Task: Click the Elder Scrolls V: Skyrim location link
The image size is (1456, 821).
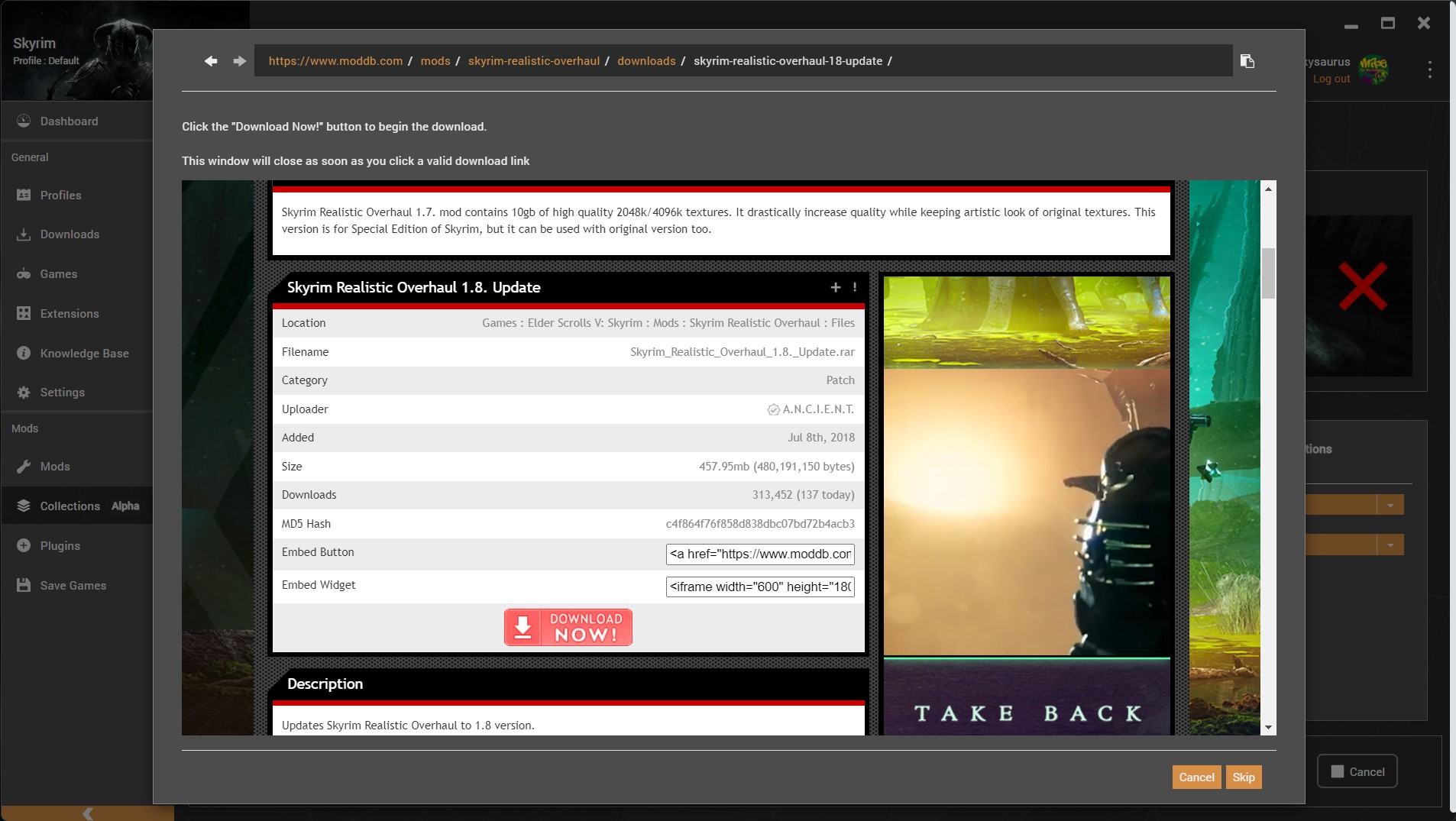Action: click(585, 323)
